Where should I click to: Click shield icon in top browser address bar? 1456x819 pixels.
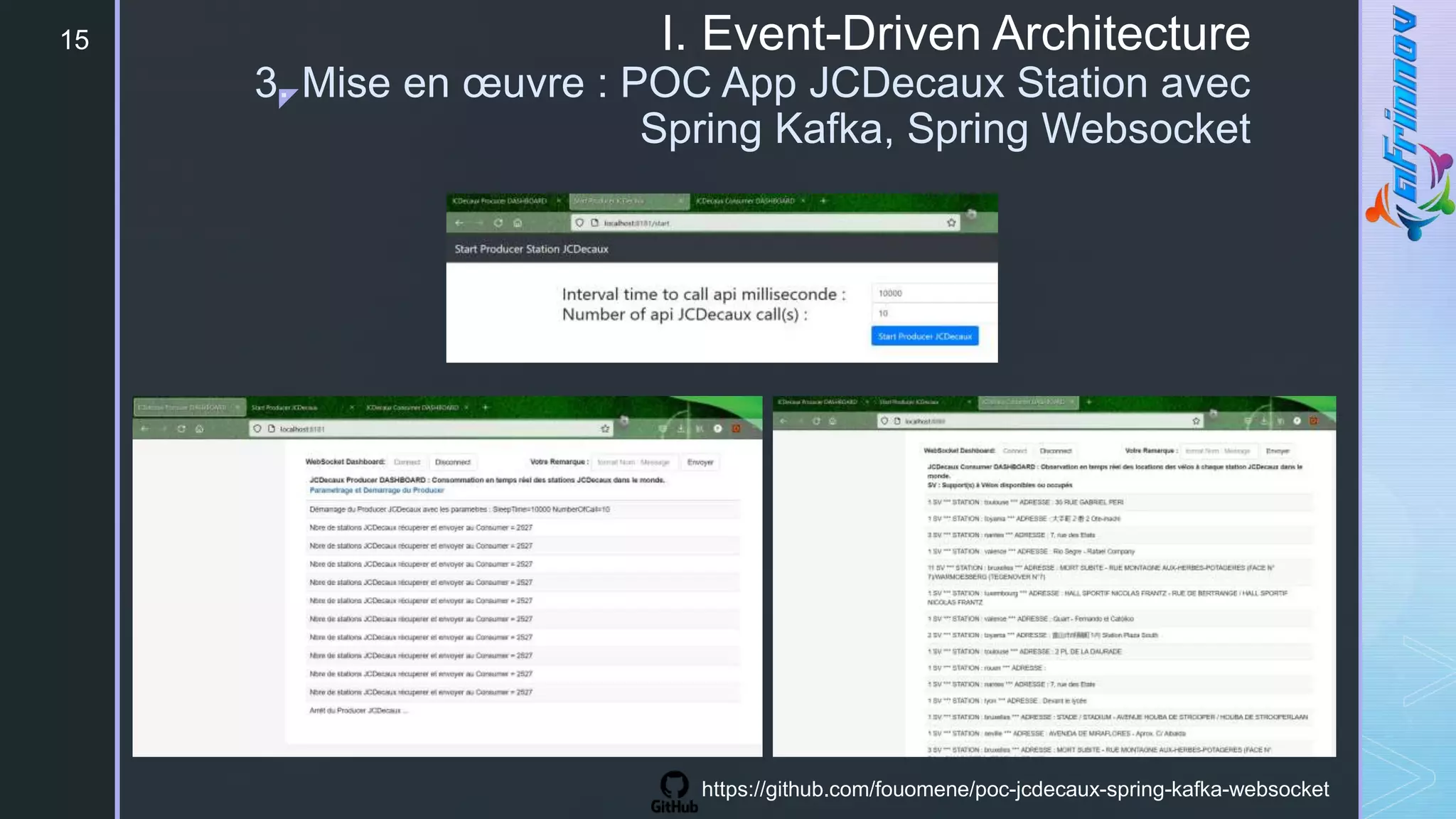pyautogui.click(x=580, y=223)
